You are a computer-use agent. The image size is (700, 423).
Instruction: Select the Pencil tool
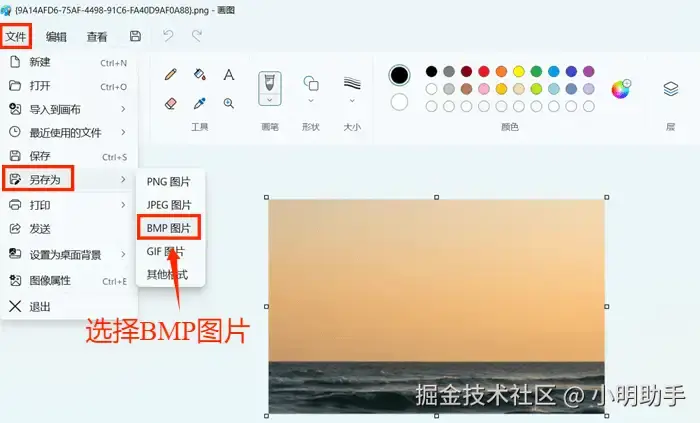(x=171, y=74)
